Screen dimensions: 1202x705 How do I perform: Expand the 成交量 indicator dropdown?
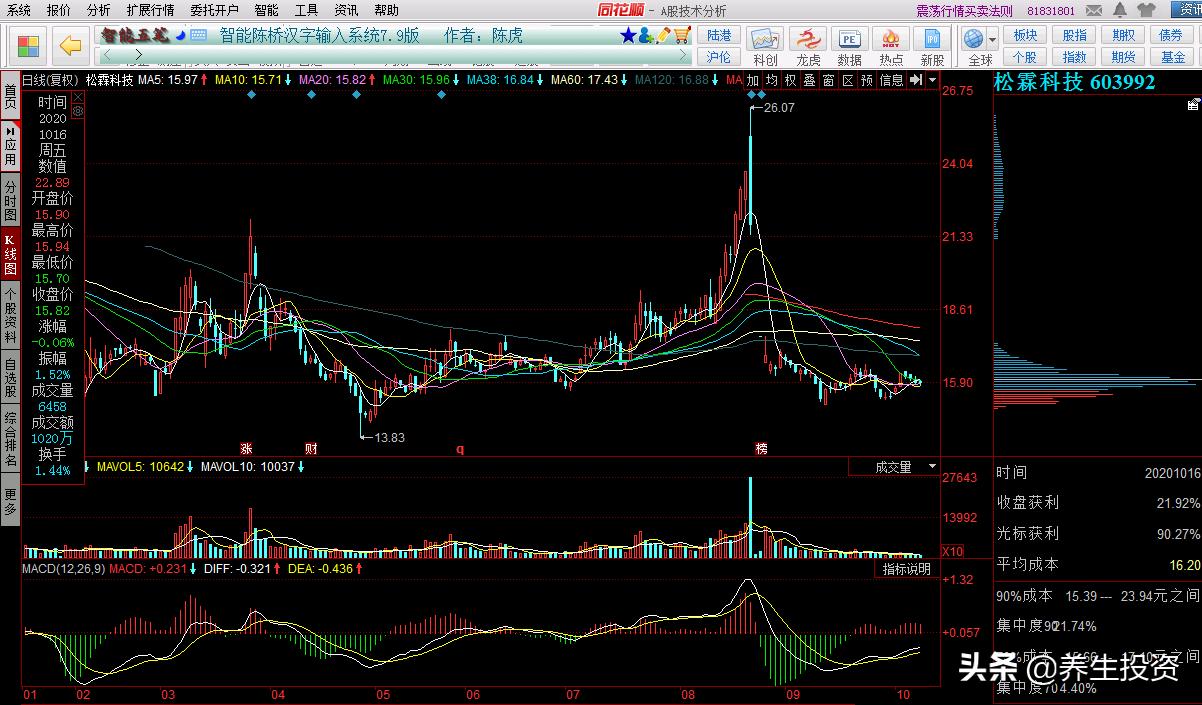coord(932,467)
